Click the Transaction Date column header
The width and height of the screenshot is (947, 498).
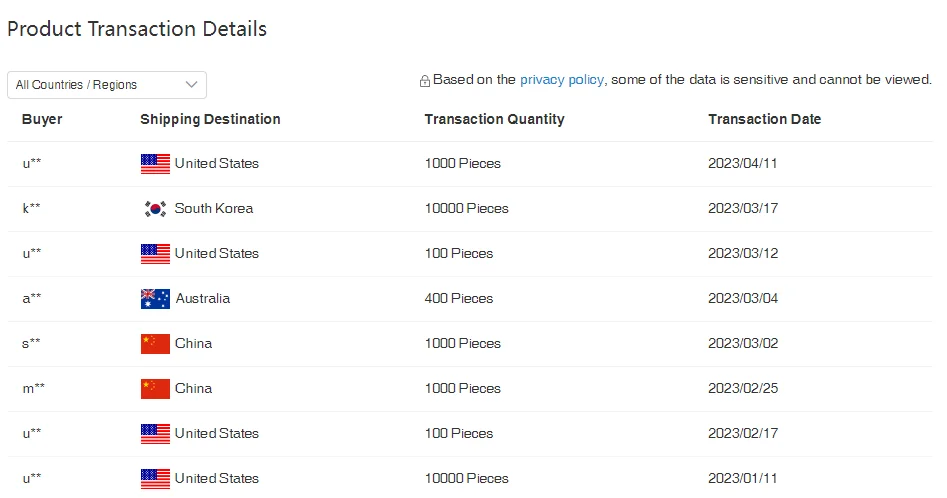tap(764, 119)
